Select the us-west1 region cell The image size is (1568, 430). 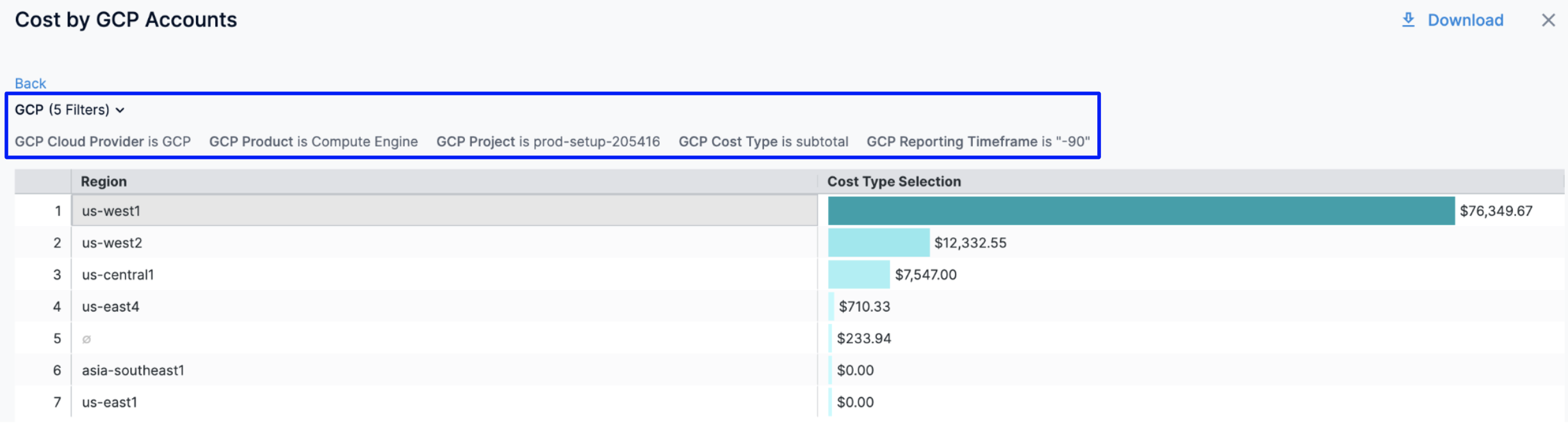point(111,211)
